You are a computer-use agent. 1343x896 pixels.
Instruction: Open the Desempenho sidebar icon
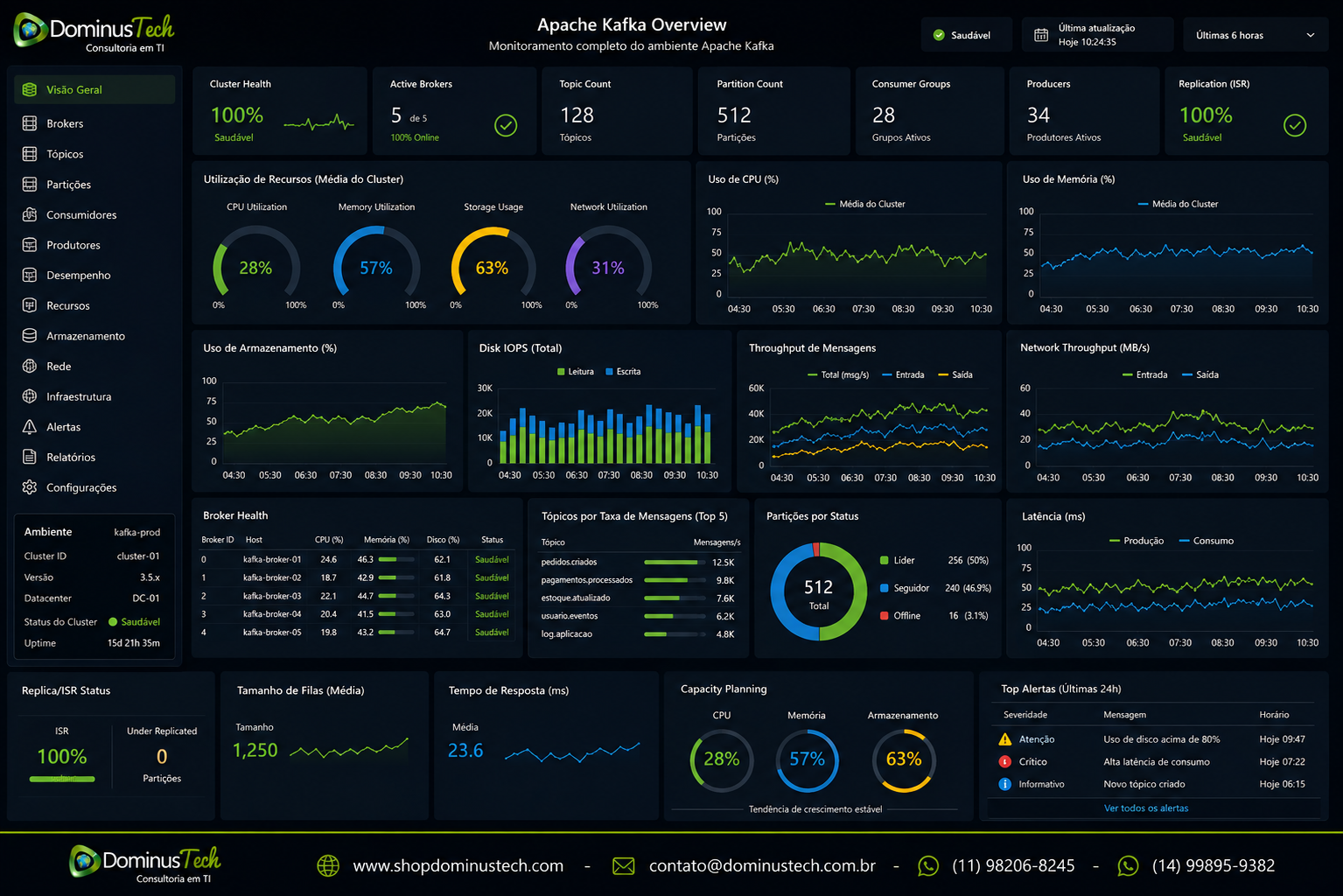[x=30, y=275]
